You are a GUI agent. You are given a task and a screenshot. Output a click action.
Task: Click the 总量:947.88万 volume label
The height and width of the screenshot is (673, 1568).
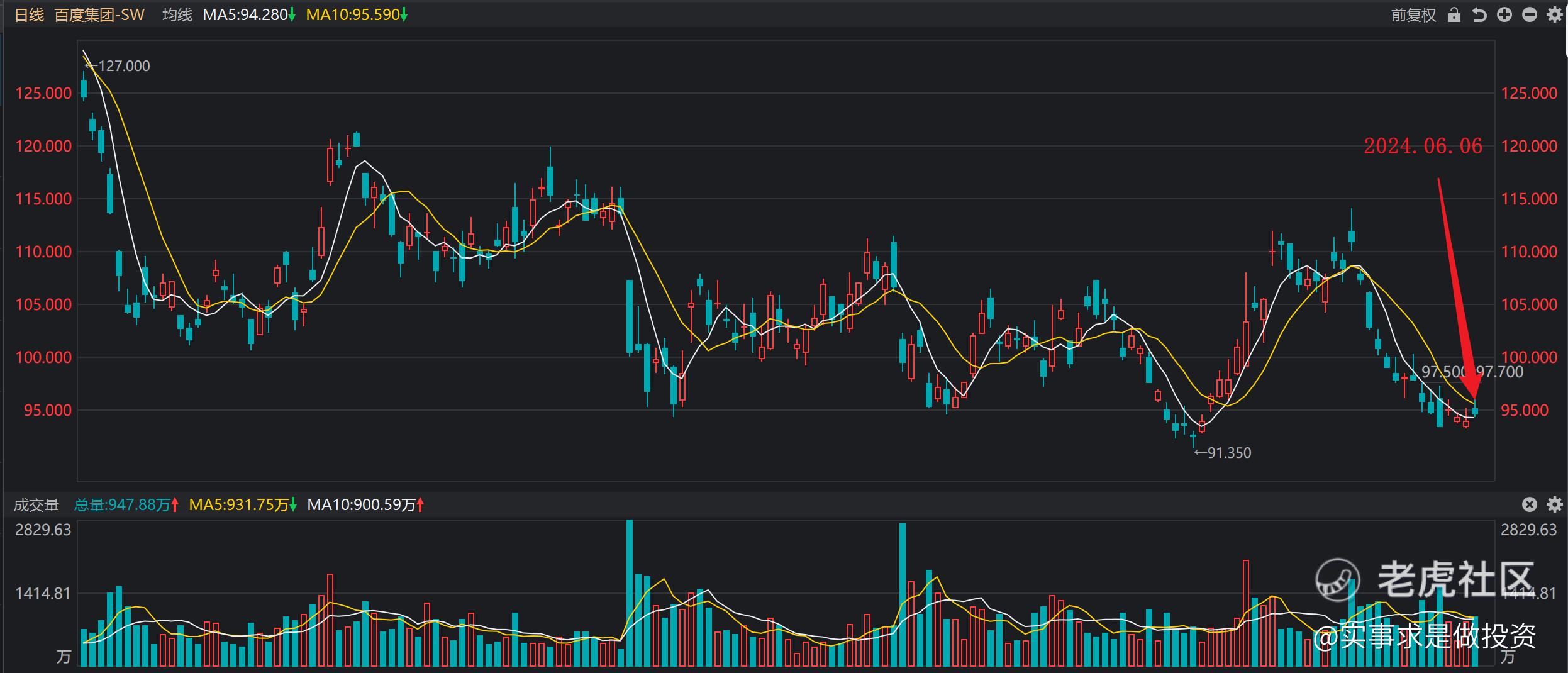point(123,504)
